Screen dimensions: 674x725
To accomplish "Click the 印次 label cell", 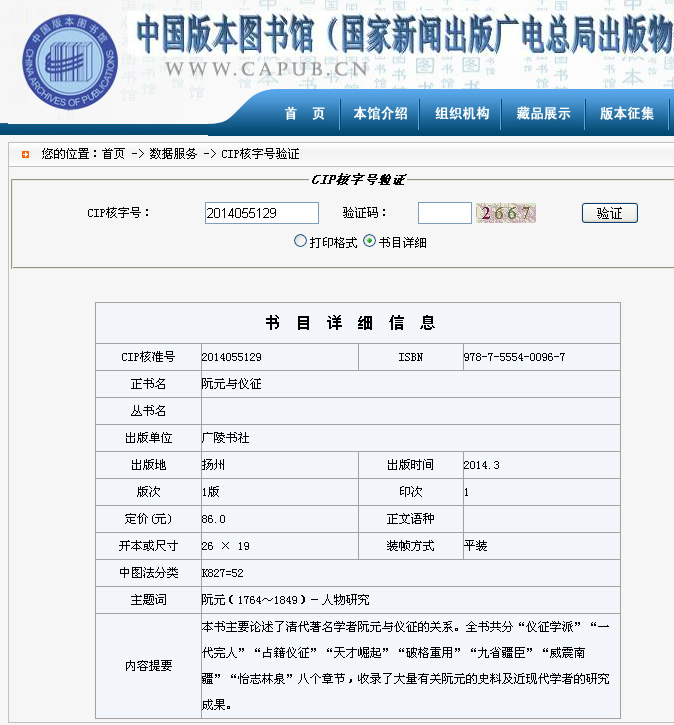I will pyautogui.click(x=411, y=492).
